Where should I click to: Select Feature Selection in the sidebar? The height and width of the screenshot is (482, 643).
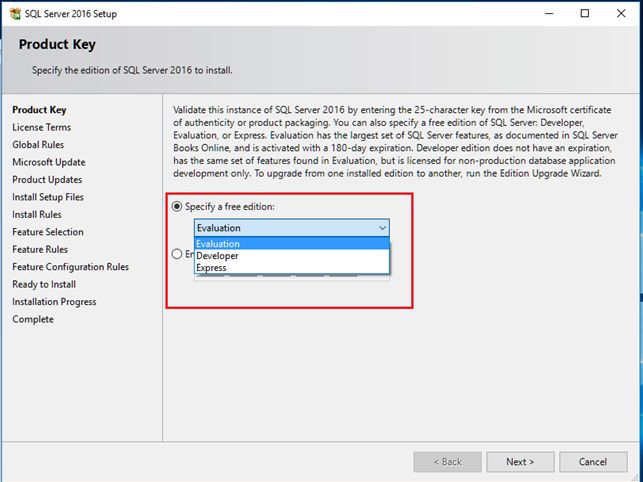pos(48,232)
